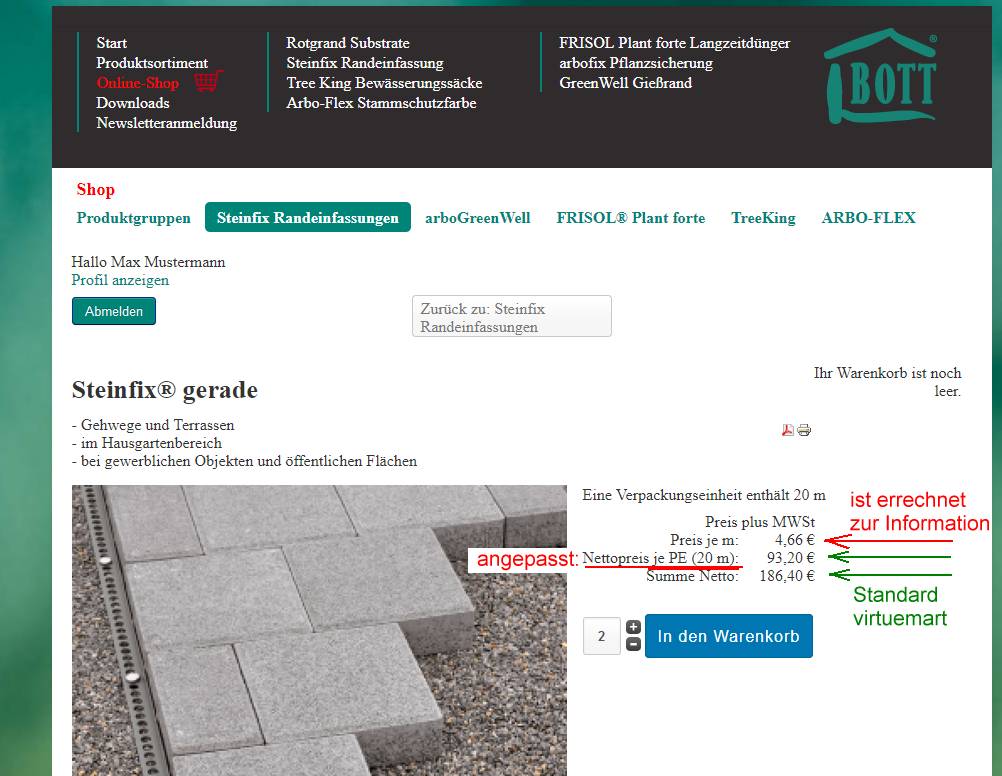The width and height of the screenshot is (1002, 776).
Task: Go back to Steinfix Randeinfassungen category
Action: coord(511,317)
